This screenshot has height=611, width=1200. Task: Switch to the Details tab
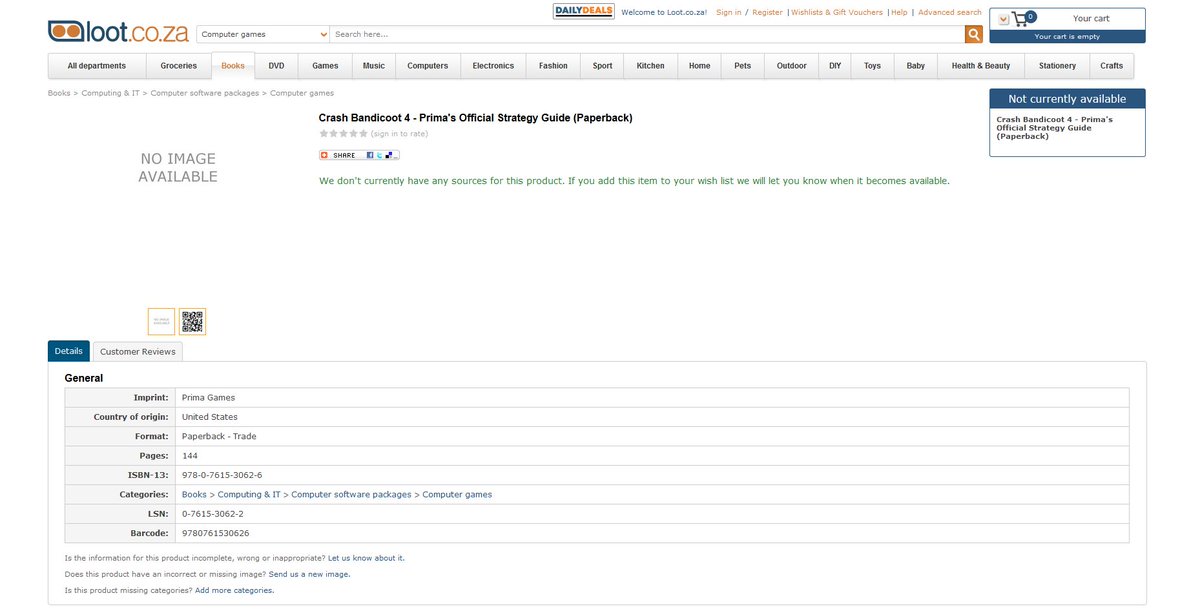click(x=69, y=351)
